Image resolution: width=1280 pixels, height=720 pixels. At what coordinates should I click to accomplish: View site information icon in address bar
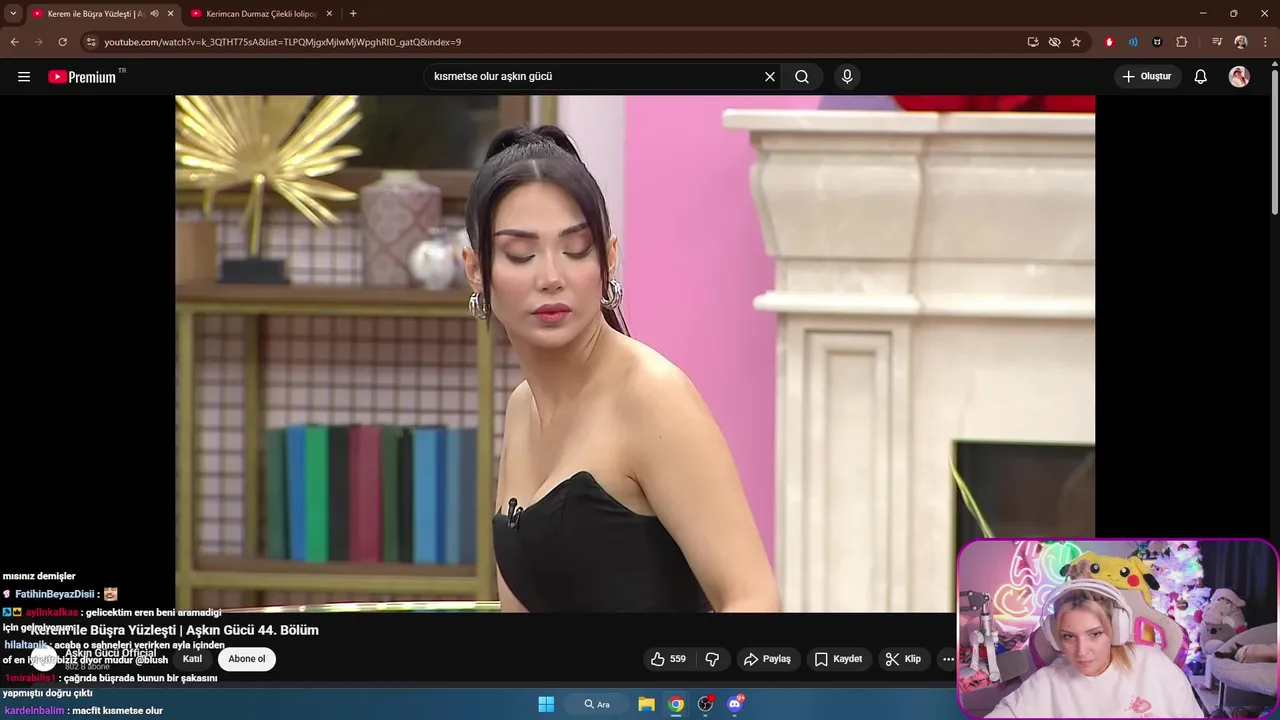(x=91, y=42)
